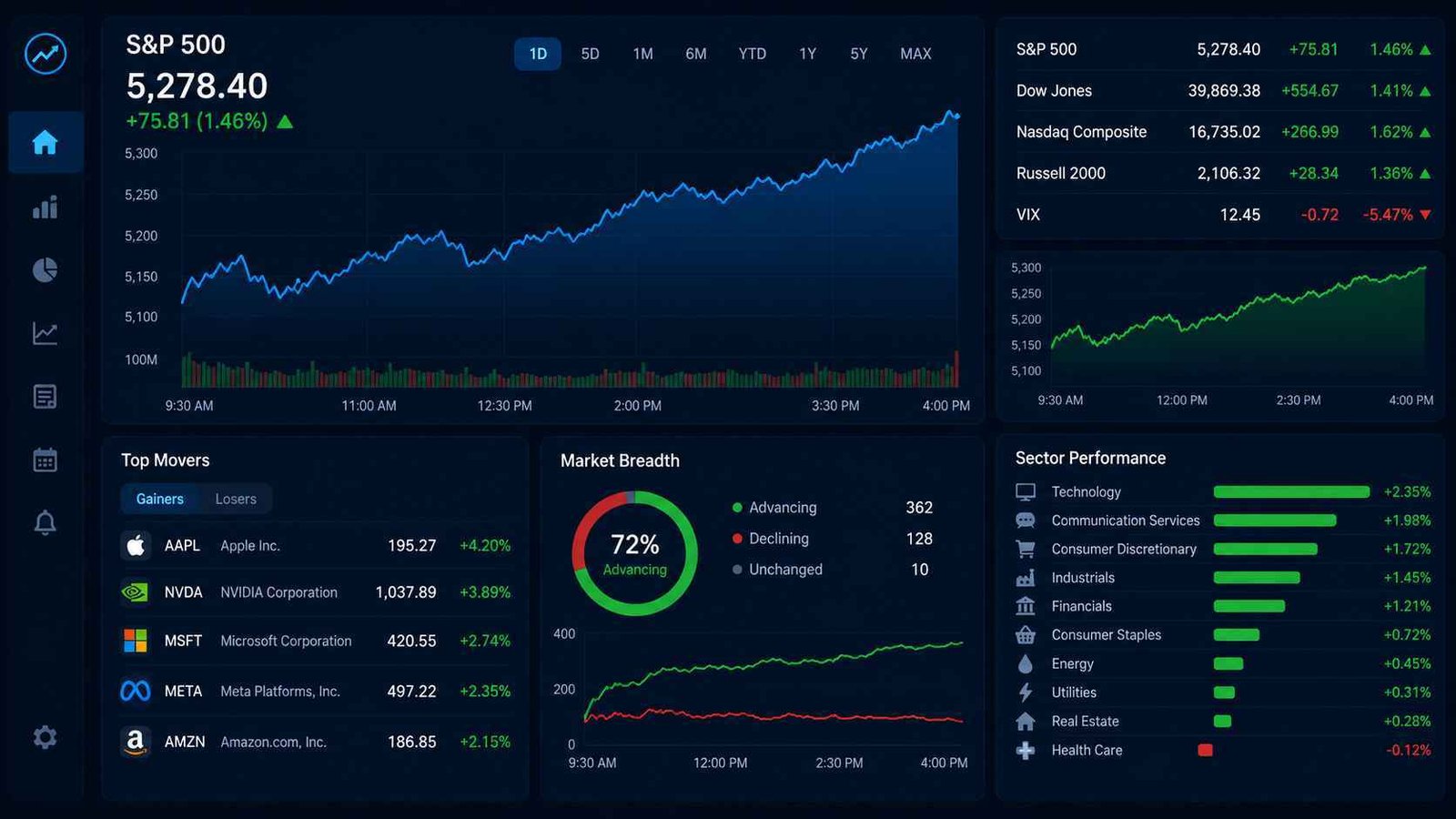This screenshot has width=1456, height=819.
Task: Click Meta Platforms, Inc. company name
Action: 280,692
